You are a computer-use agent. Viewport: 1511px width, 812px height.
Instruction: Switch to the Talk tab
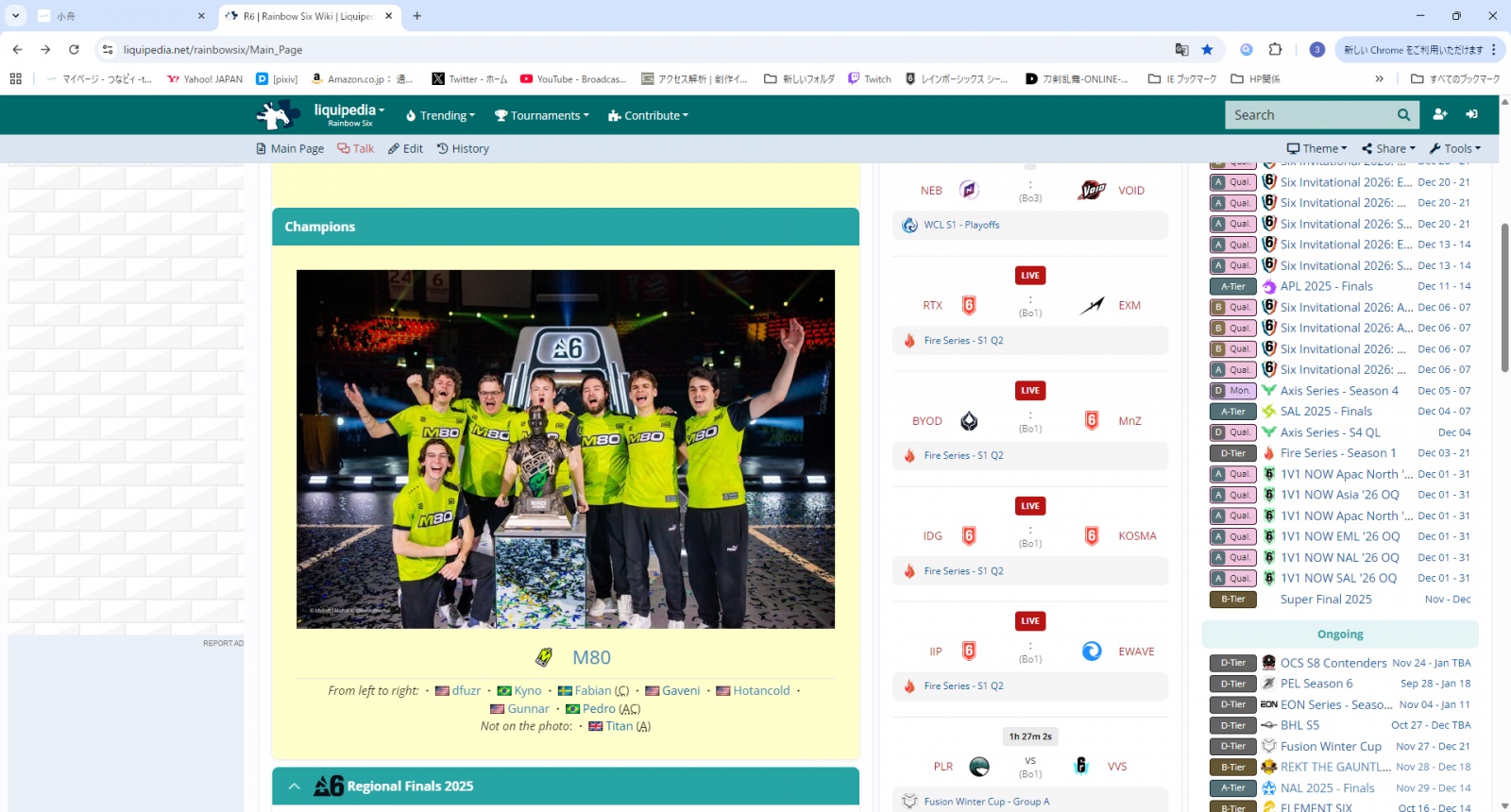click(356, 149)
